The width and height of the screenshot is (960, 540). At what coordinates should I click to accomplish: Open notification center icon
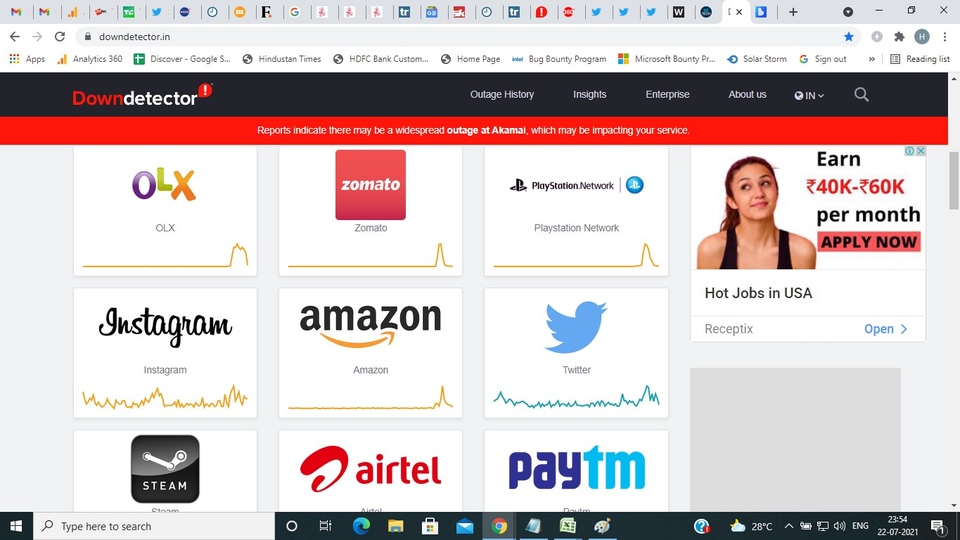click(x=939, y=526)
